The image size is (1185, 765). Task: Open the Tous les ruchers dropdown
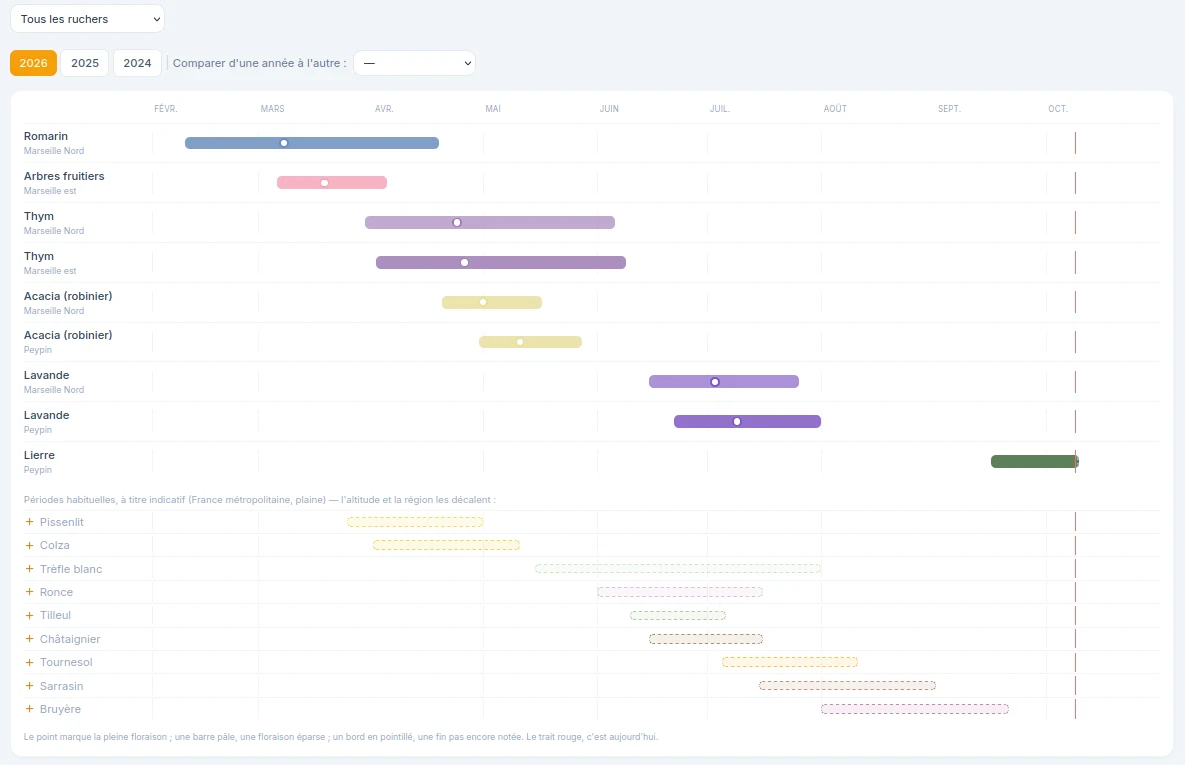[x=87, y=19]
